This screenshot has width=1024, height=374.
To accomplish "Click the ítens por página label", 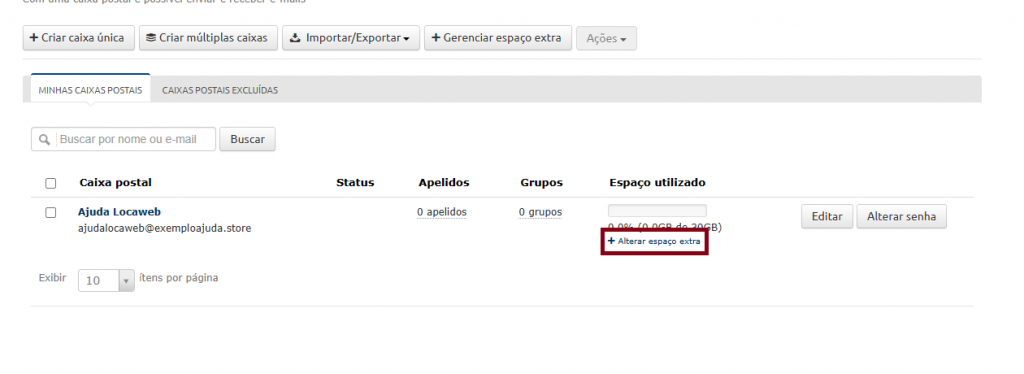I will 179,278.
